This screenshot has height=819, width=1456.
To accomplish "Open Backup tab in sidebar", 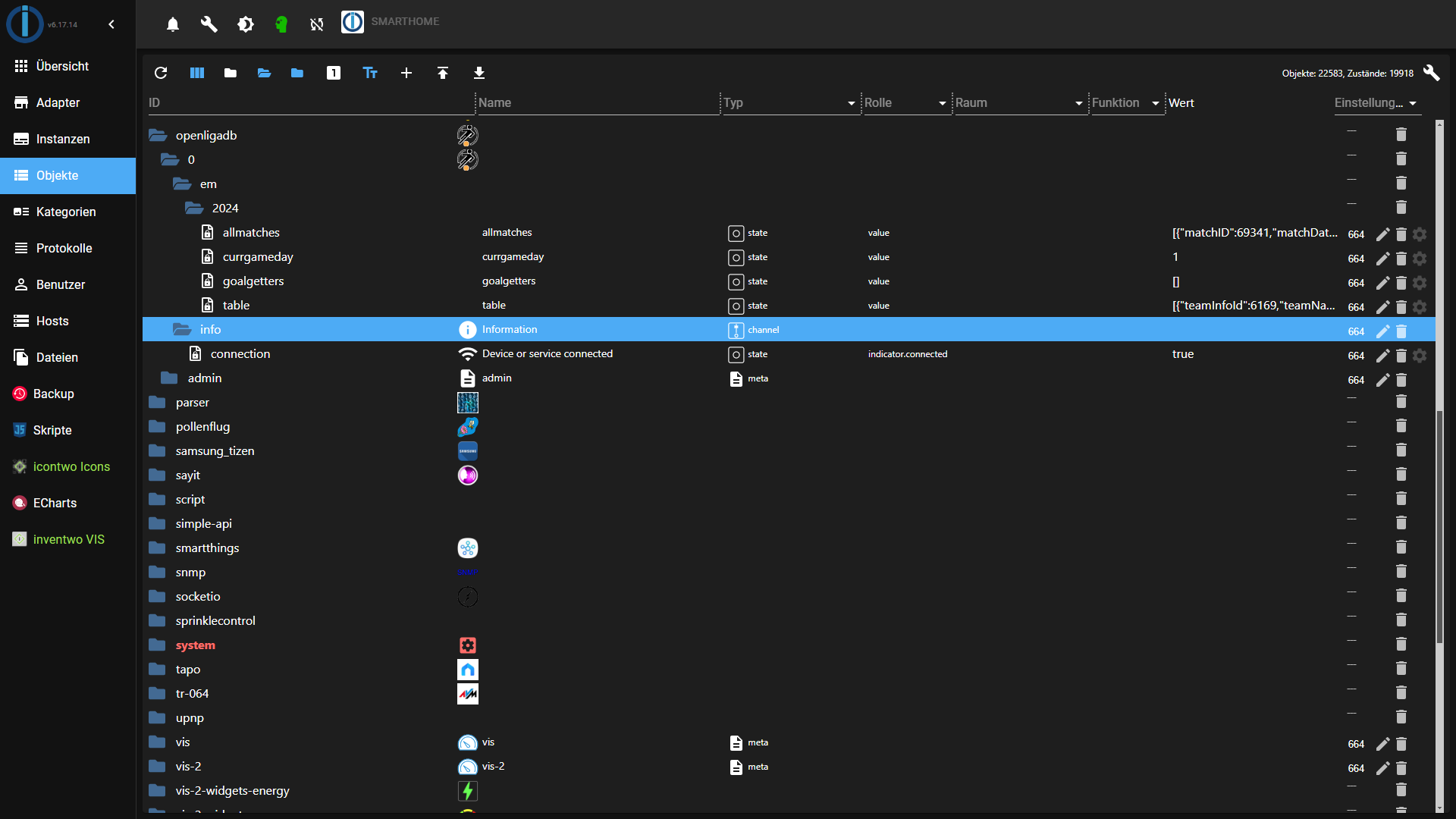I will (x=67, y=394).
